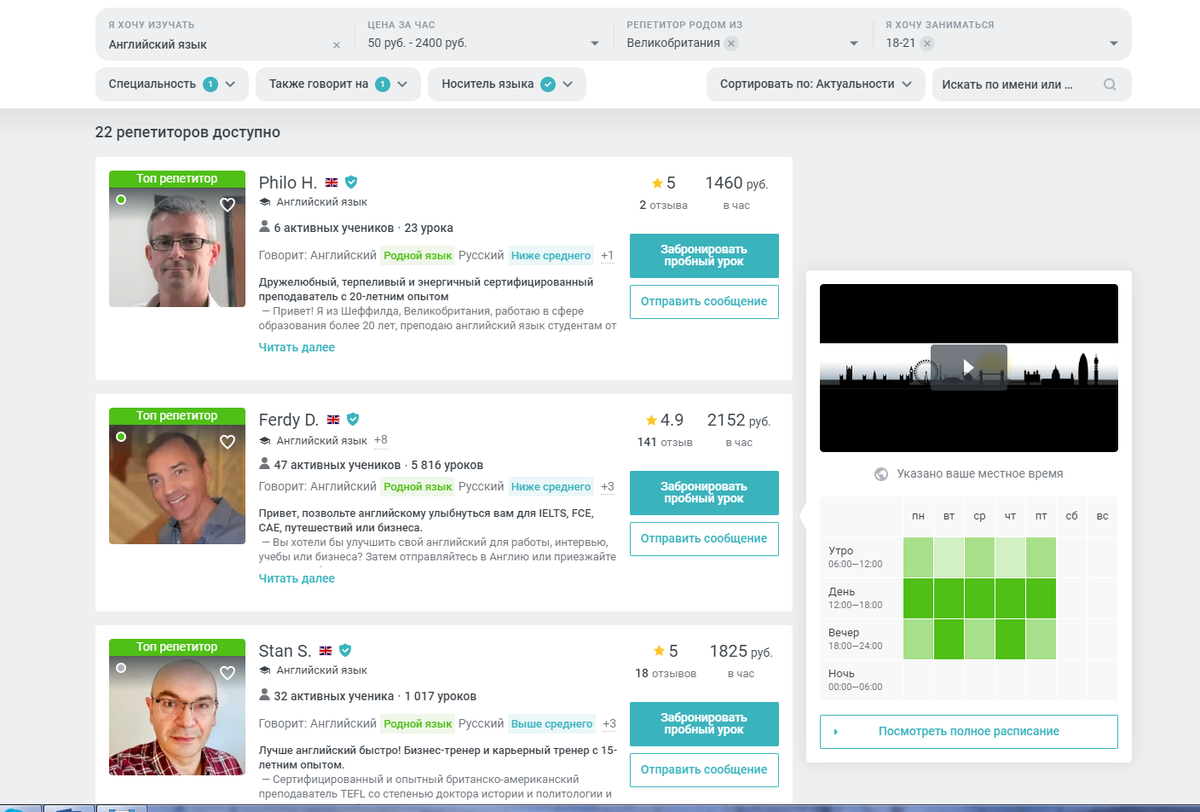
Task: Open Сортировать по: Актуальности sort dropdown
Action: (x=815, y=84)
